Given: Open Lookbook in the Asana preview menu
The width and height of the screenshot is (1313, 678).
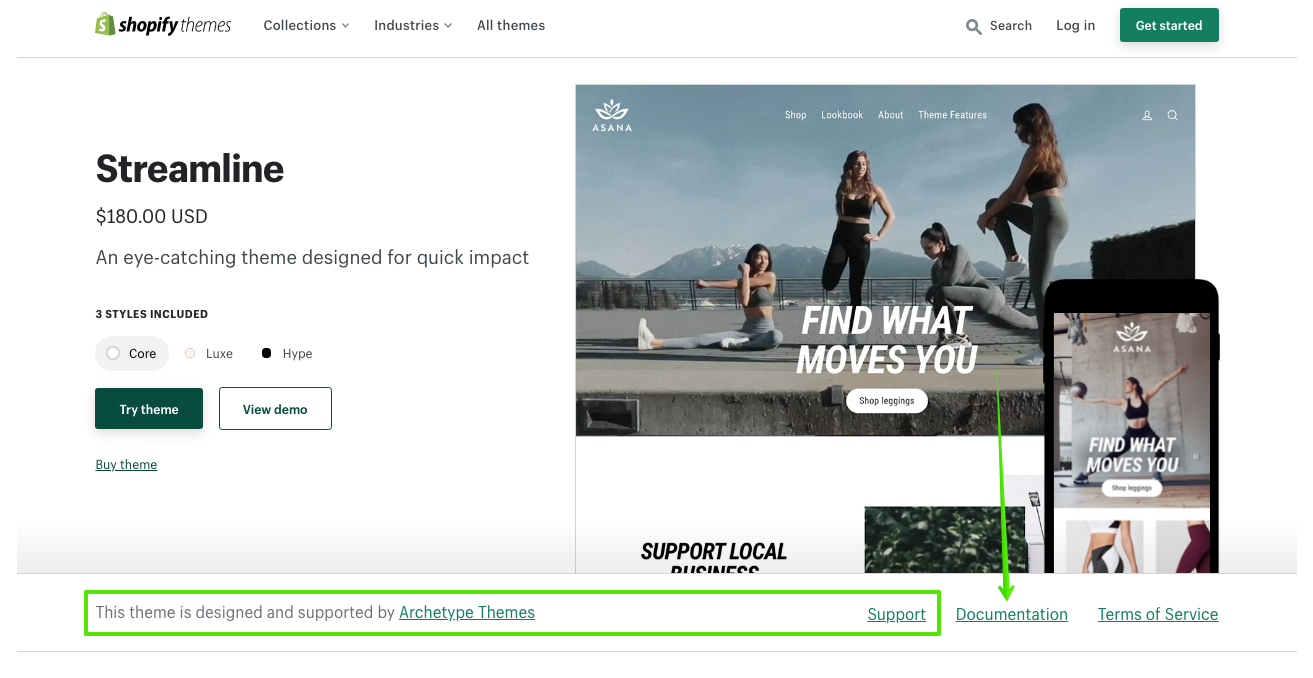Looking at the screenshot, I should click(x=842, y=115).
